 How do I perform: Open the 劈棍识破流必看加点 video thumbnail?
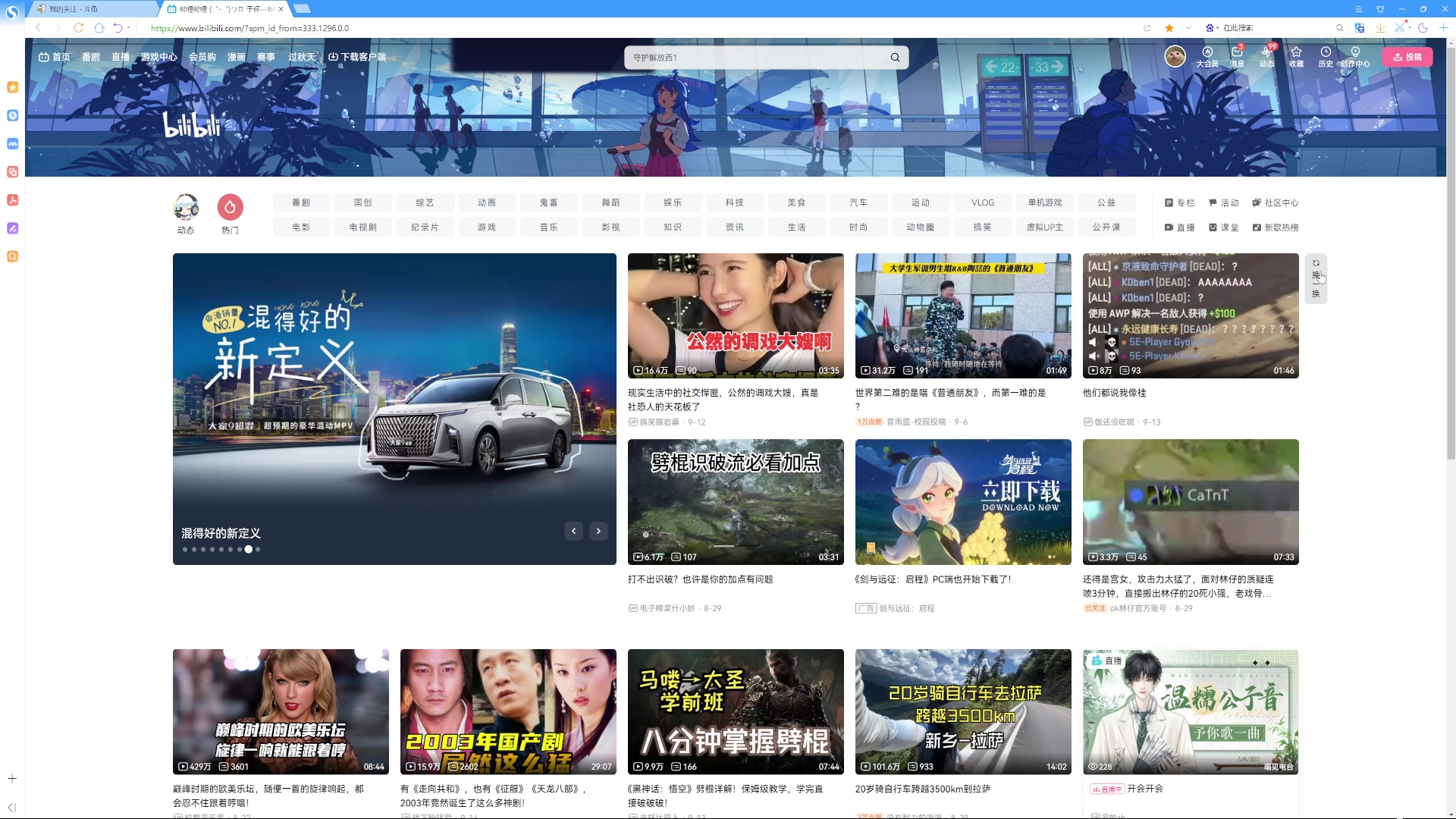click(x=736, y=502)
